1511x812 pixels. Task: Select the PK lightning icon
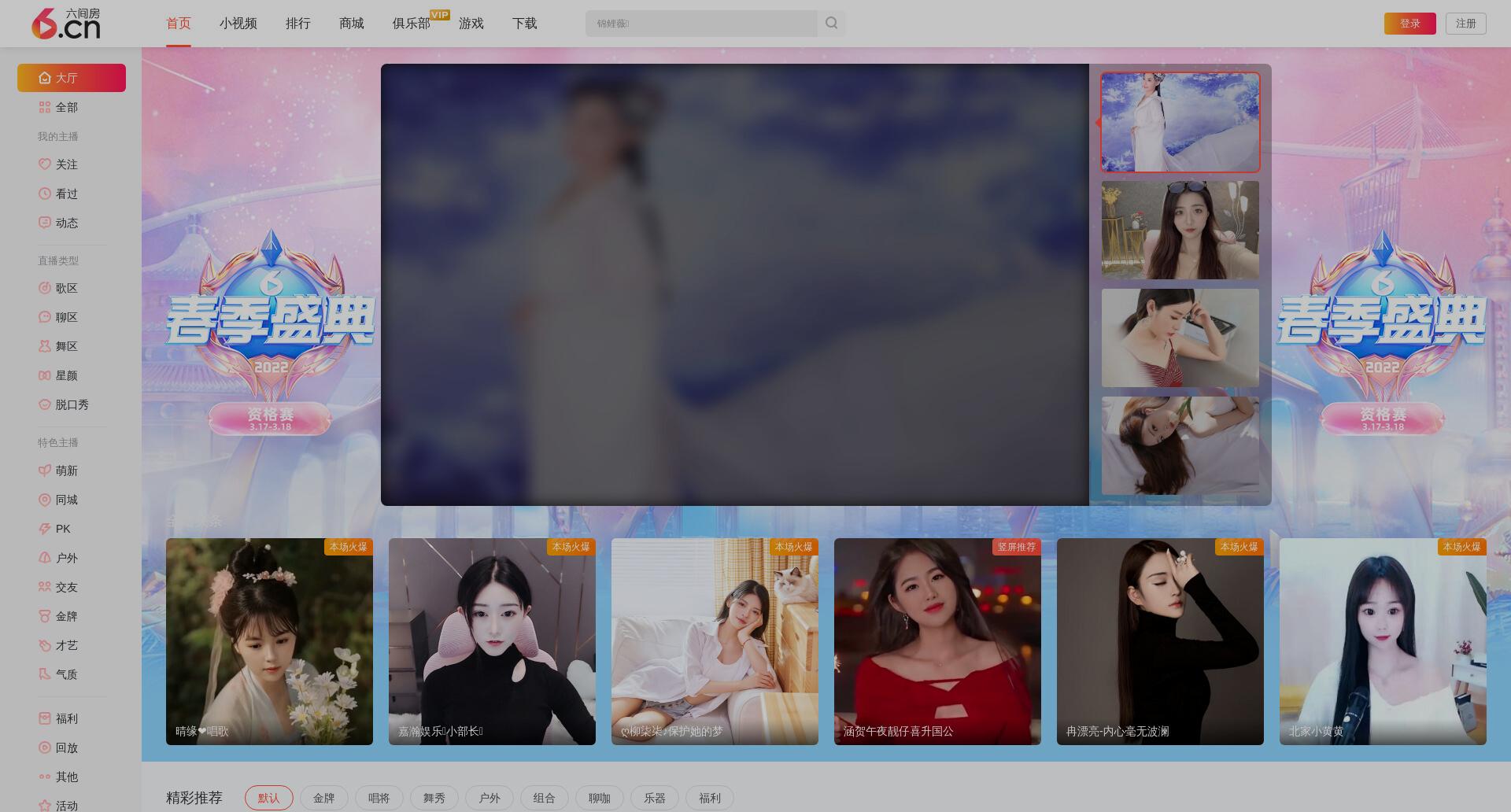click(45, 529)
